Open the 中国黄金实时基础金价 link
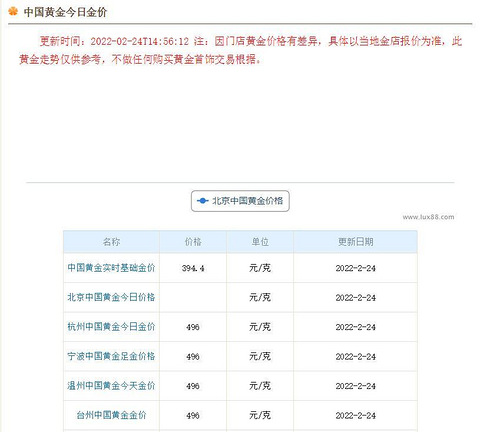Image resolution: width=480 pixels, height=432 pixels. click(x=111, y=268)
